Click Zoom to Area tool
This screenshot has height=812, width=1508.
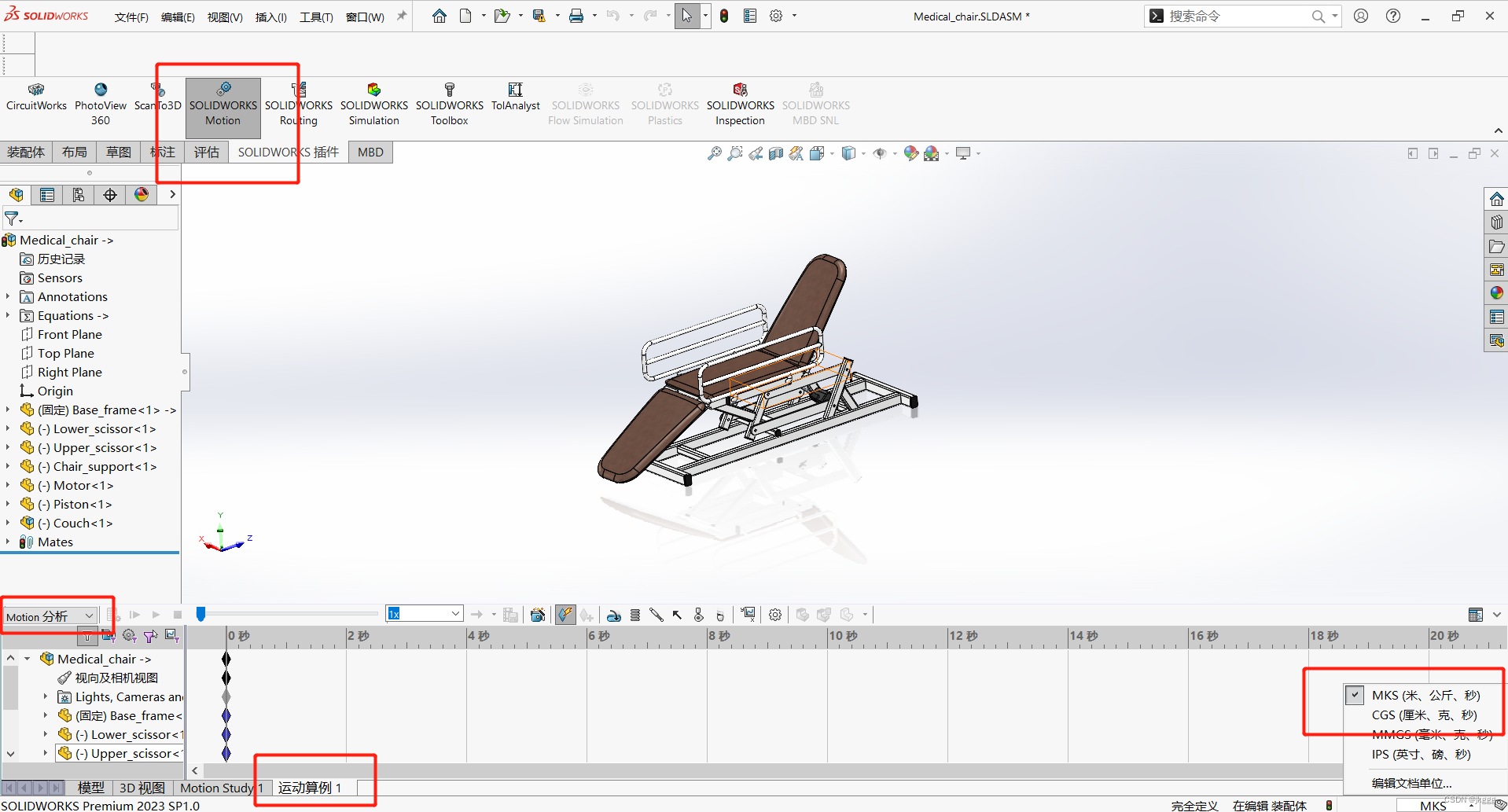(735, 153)
